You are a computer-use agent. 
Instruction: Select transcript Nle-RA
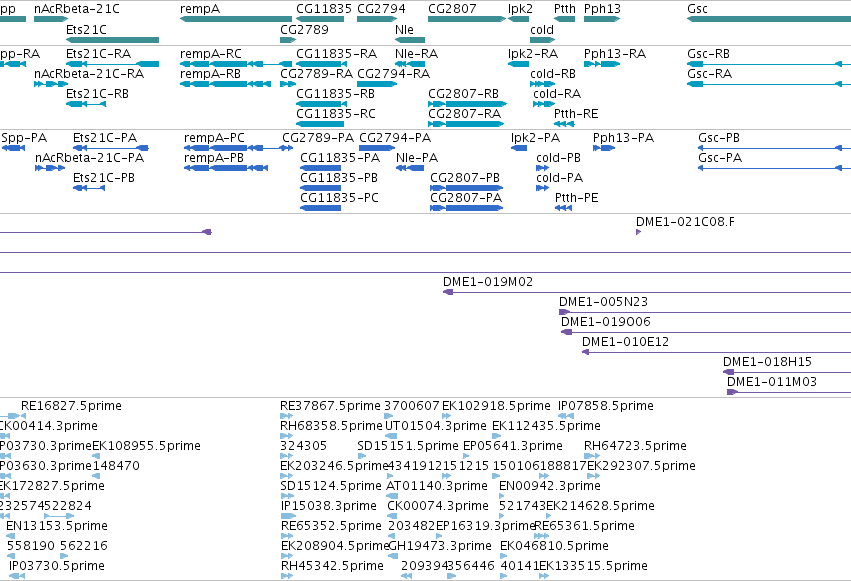click(x=417, y=53)
